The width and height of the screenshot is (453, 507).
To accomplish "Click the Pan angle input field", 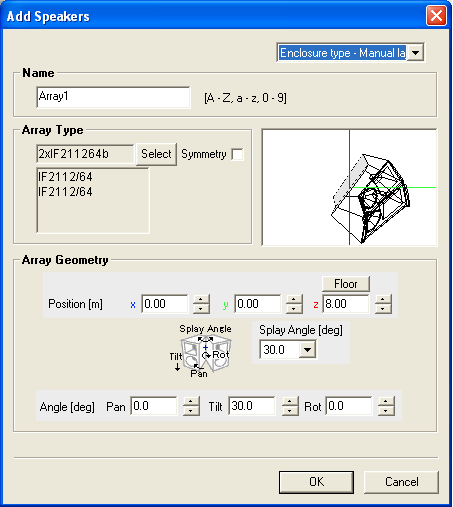I will (154, 406).
